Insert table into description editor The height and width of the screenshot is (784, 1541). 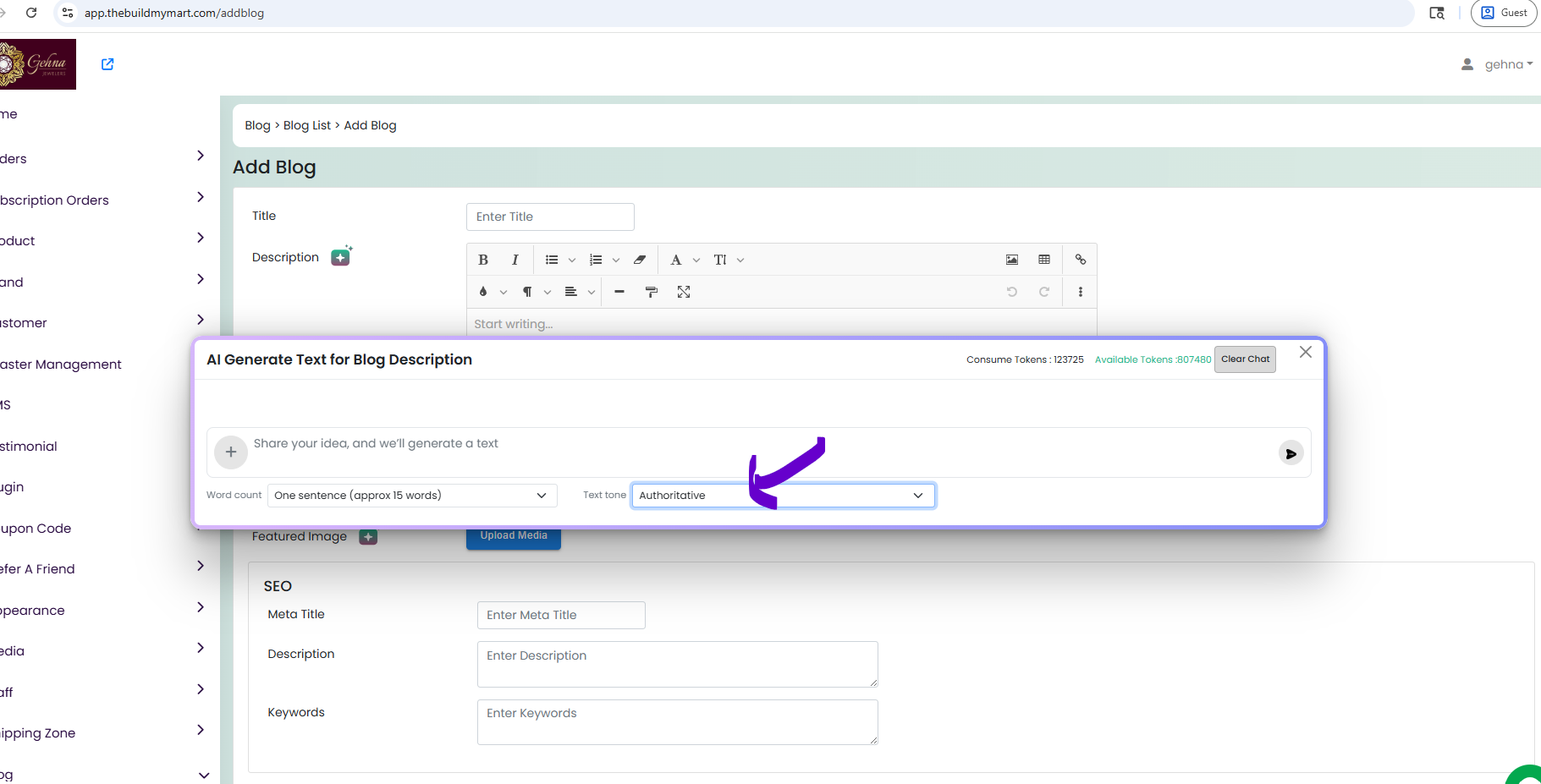pyautogui.click(x=1044, y=260)
